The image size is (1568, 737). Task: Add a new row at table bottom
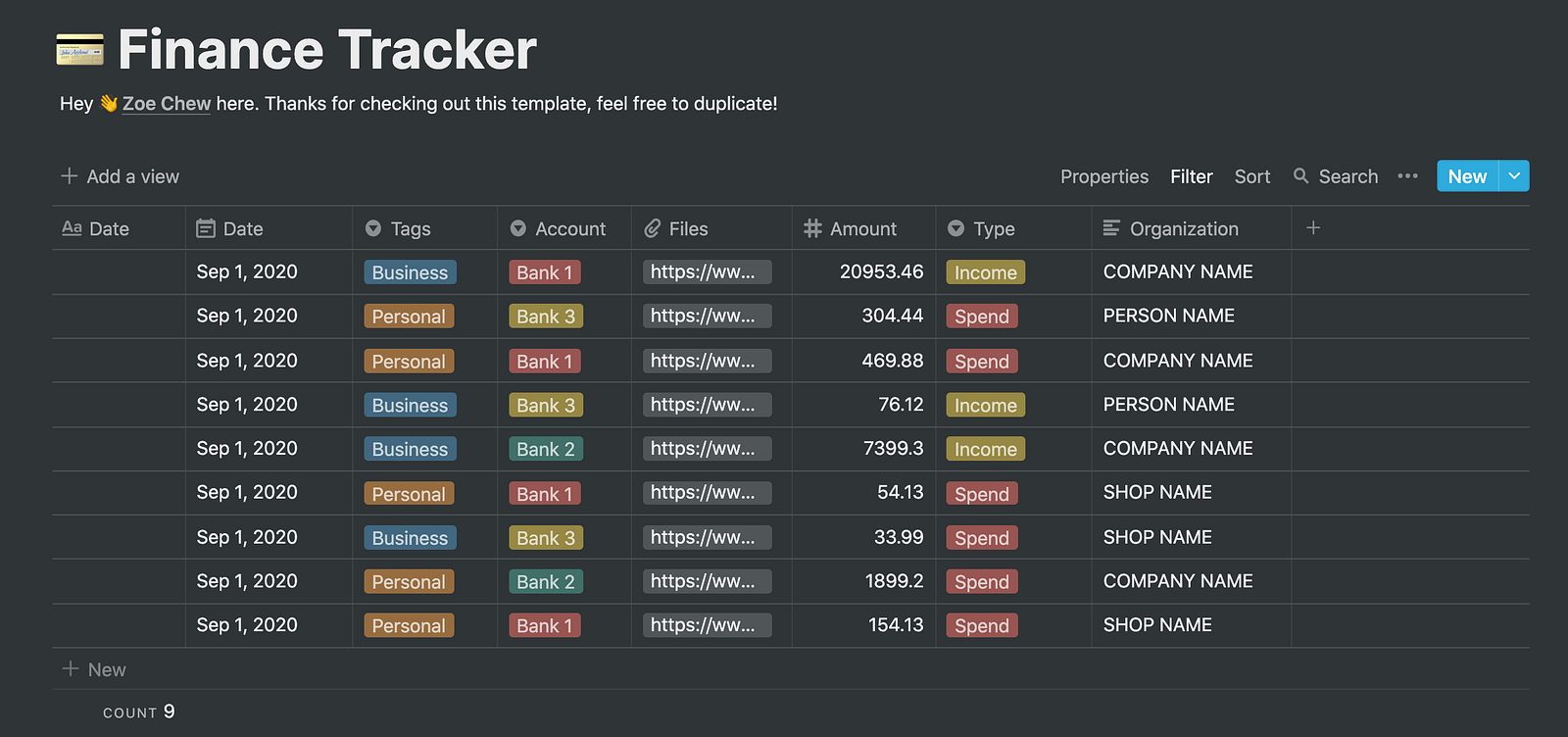95,669
